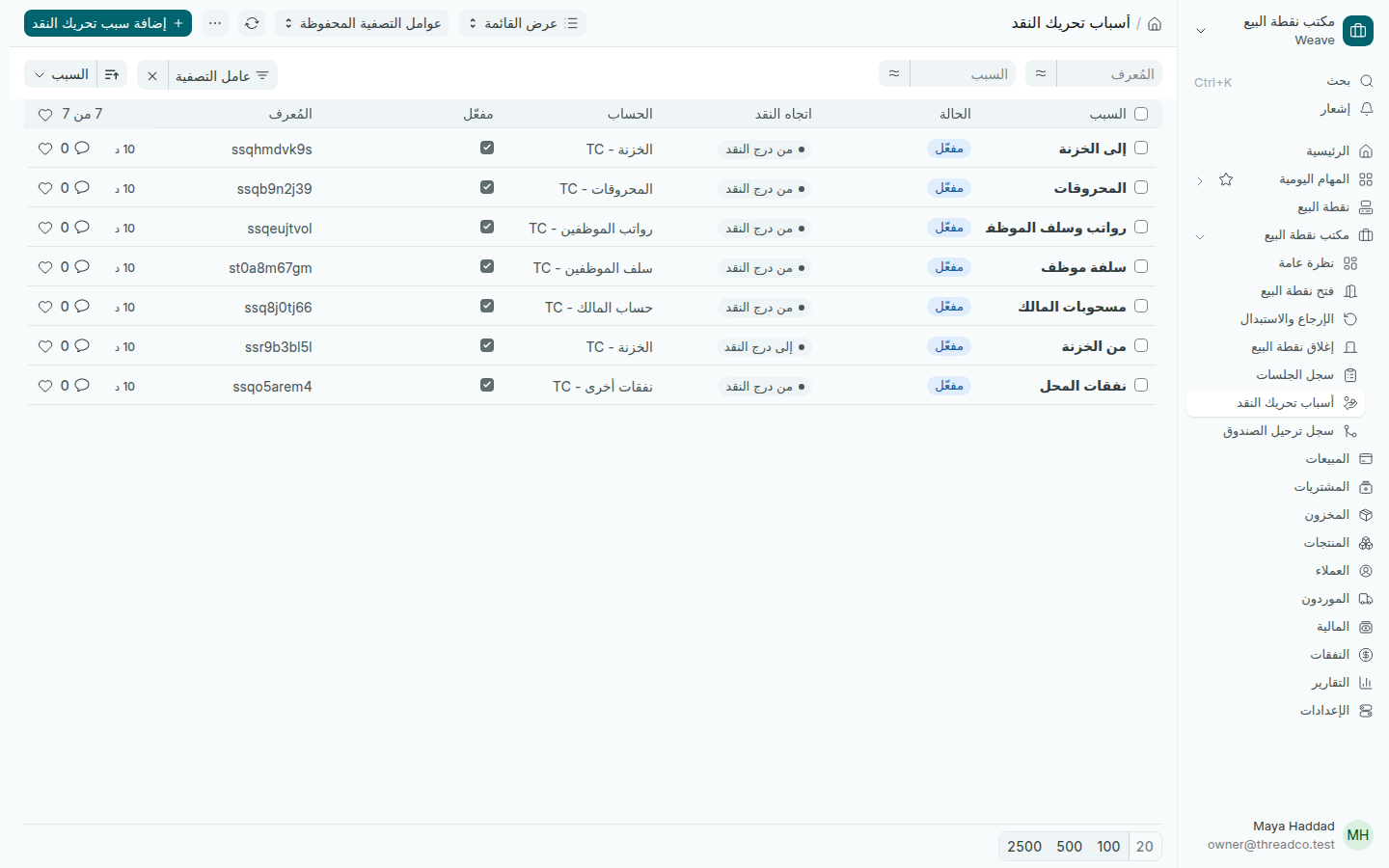Click the heart icon in من الخزنة row
1389x868 pixels.
[x=45, y=346]
